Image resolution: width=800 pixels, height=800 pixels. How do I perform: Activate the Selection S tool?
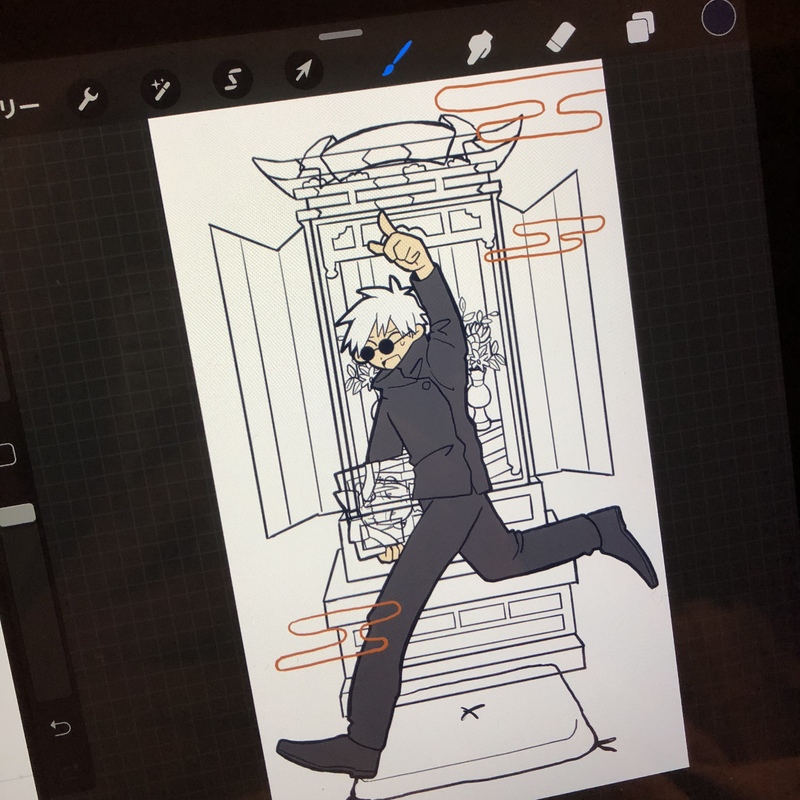[x=233, y=80]
